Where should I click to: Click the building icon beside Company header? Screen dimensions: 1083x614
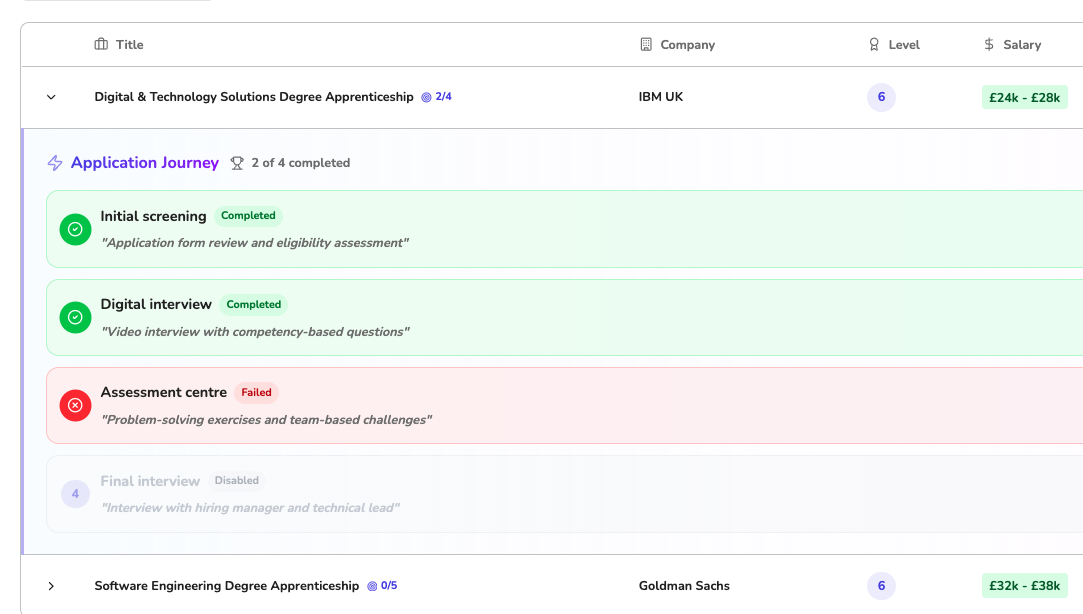click(646, 44)
